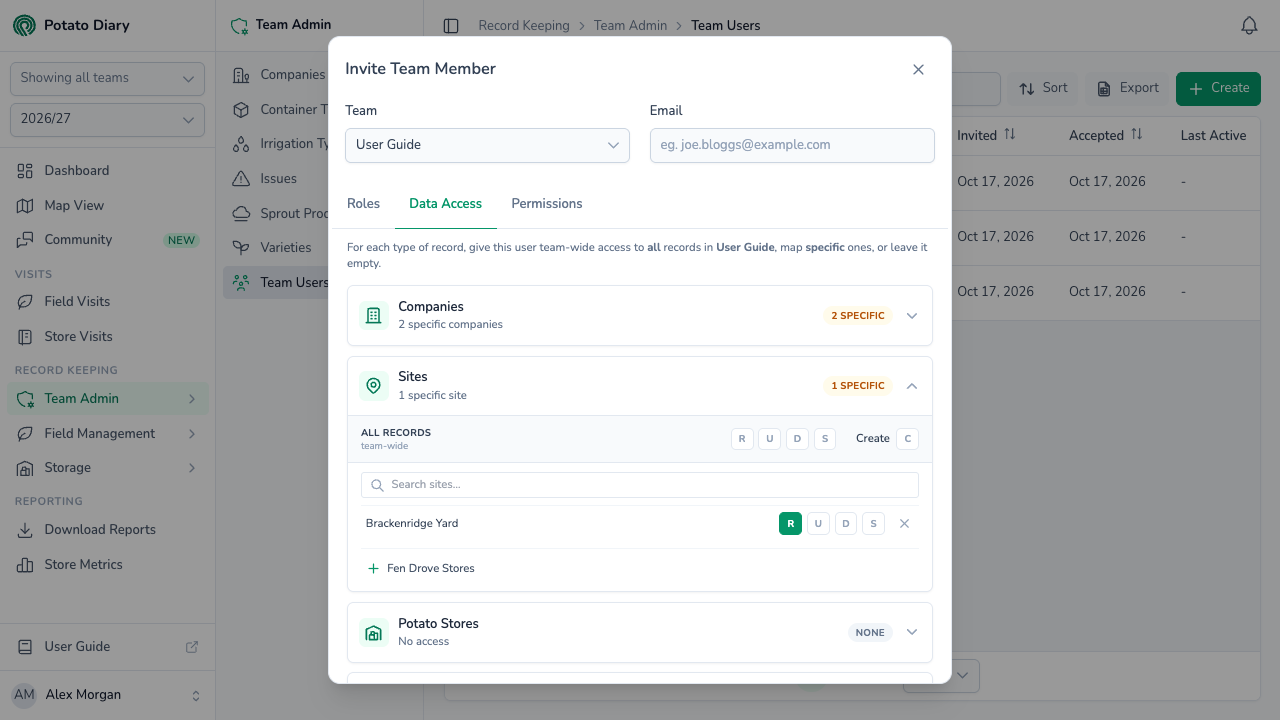Image resolution: width=1280 pixels, height=720 pixels.
Task: Toggle Update access for Brackenridge Yard
Action: coord(818,524)
